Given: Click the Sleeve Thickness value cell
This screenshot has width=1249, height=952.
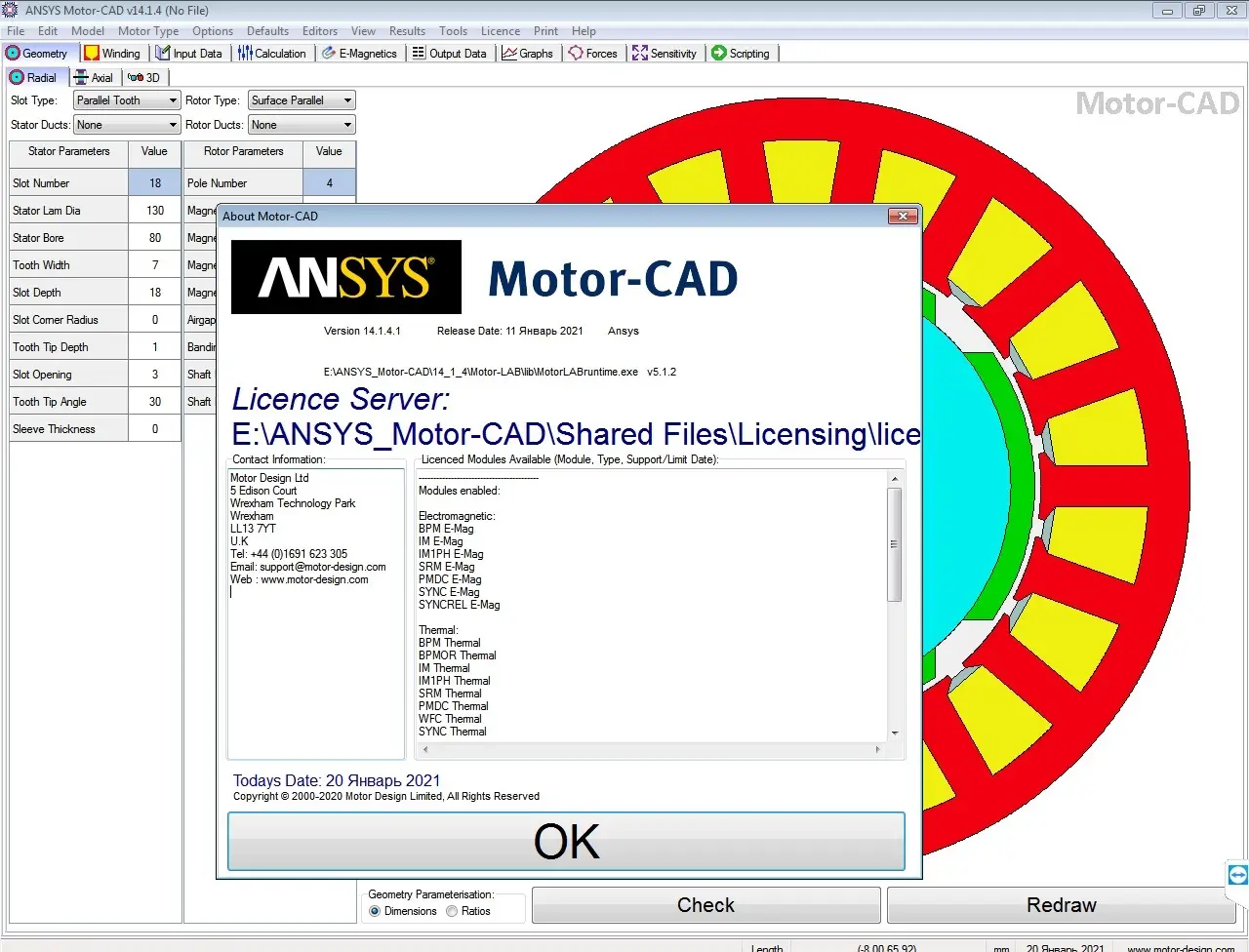Looking at the screenshot, I should pos(155,429).
